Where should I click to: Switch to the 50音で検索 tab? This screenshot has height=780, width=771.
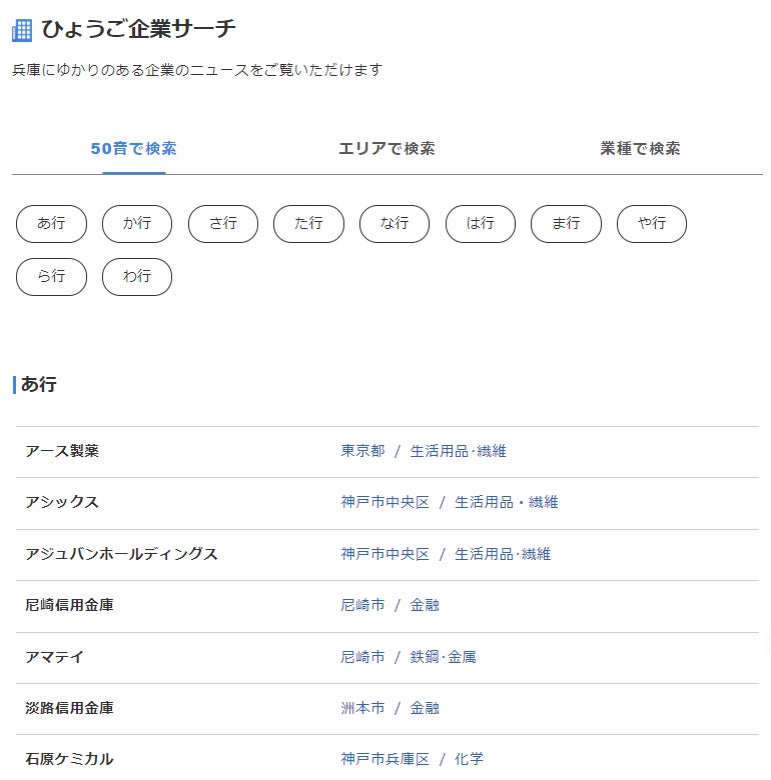pyautogui.click(x=133, y=148)
